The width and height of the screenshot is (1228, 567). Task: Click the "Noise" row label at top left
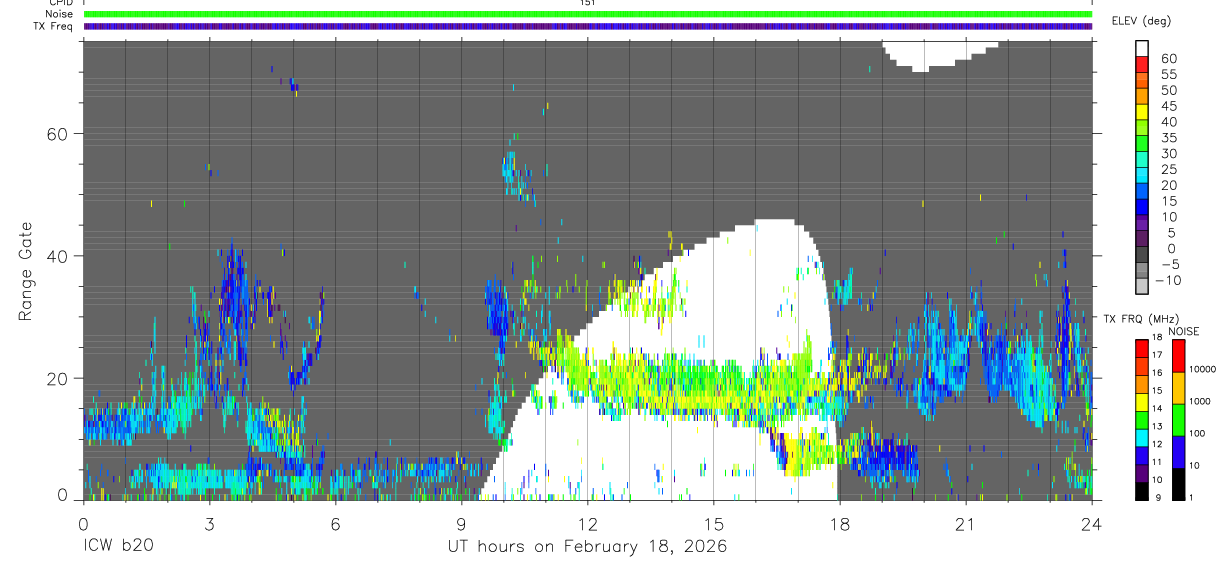59,14
